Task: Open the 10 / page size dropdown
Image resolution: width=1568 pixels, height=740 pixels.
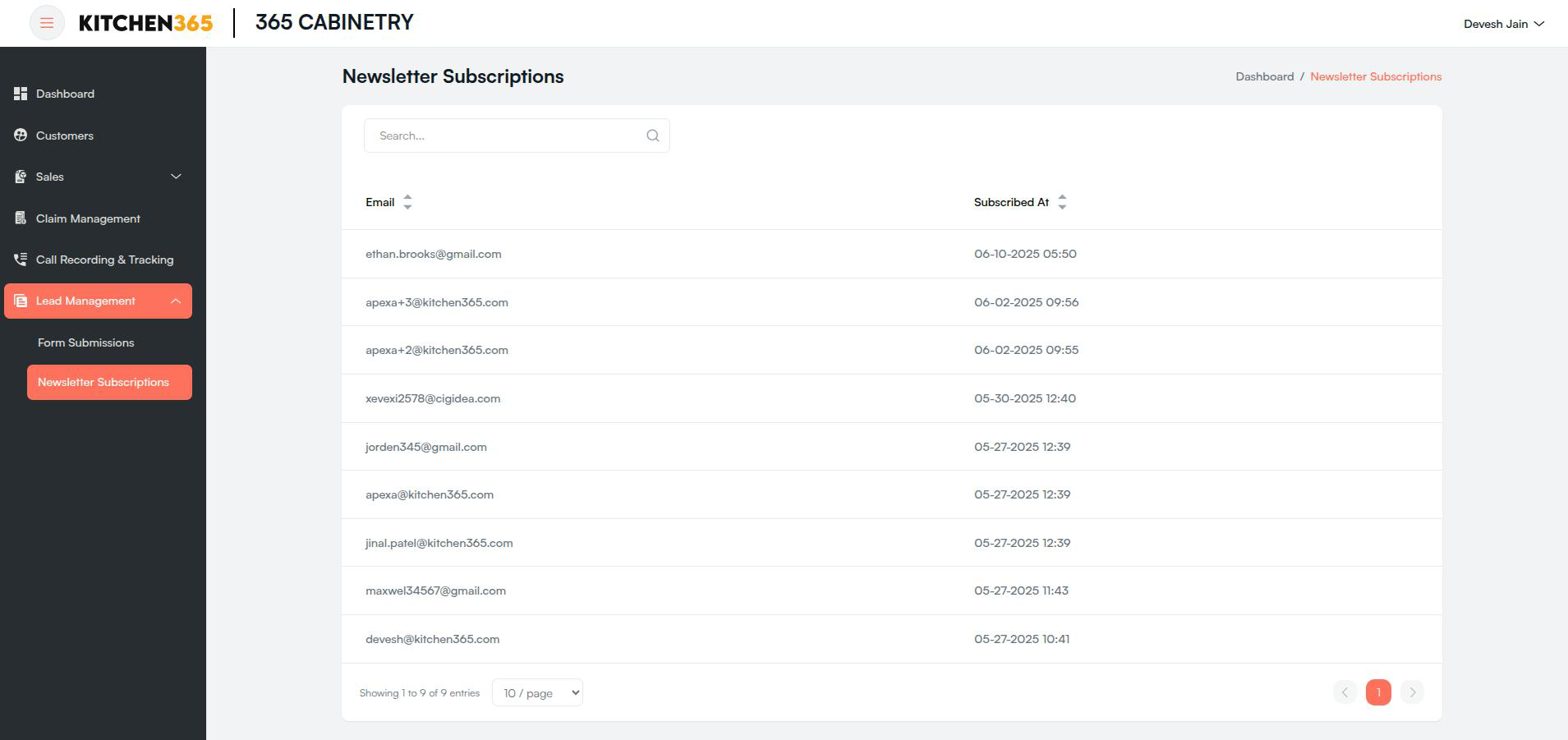Action: click(x=537, y=692)
